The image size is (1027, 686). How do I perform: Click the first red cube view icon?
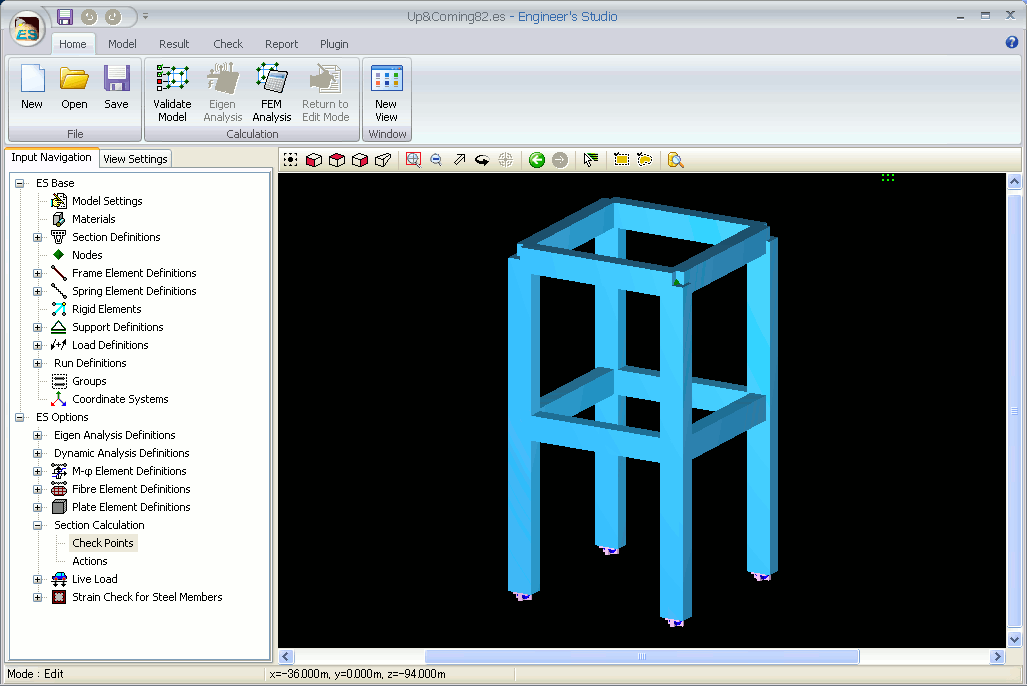[313, 160]
